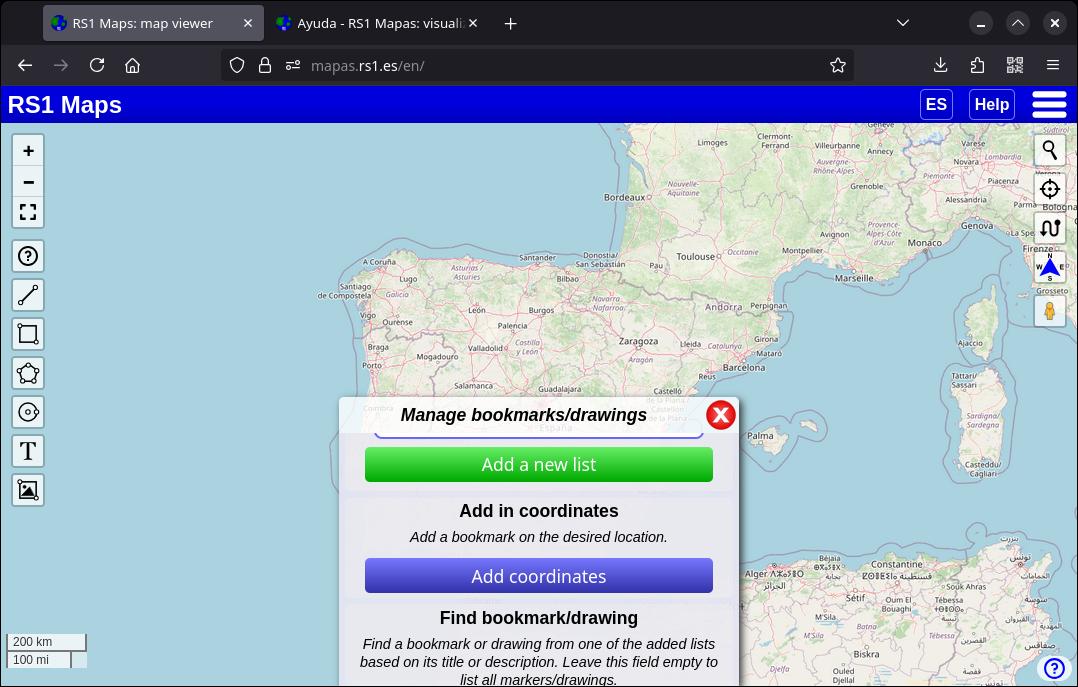Close the Ayuda - RS1 Mapas tab
Viewport: 1078px width, 687px height.
pyautogui.click(x=473, y=23)
